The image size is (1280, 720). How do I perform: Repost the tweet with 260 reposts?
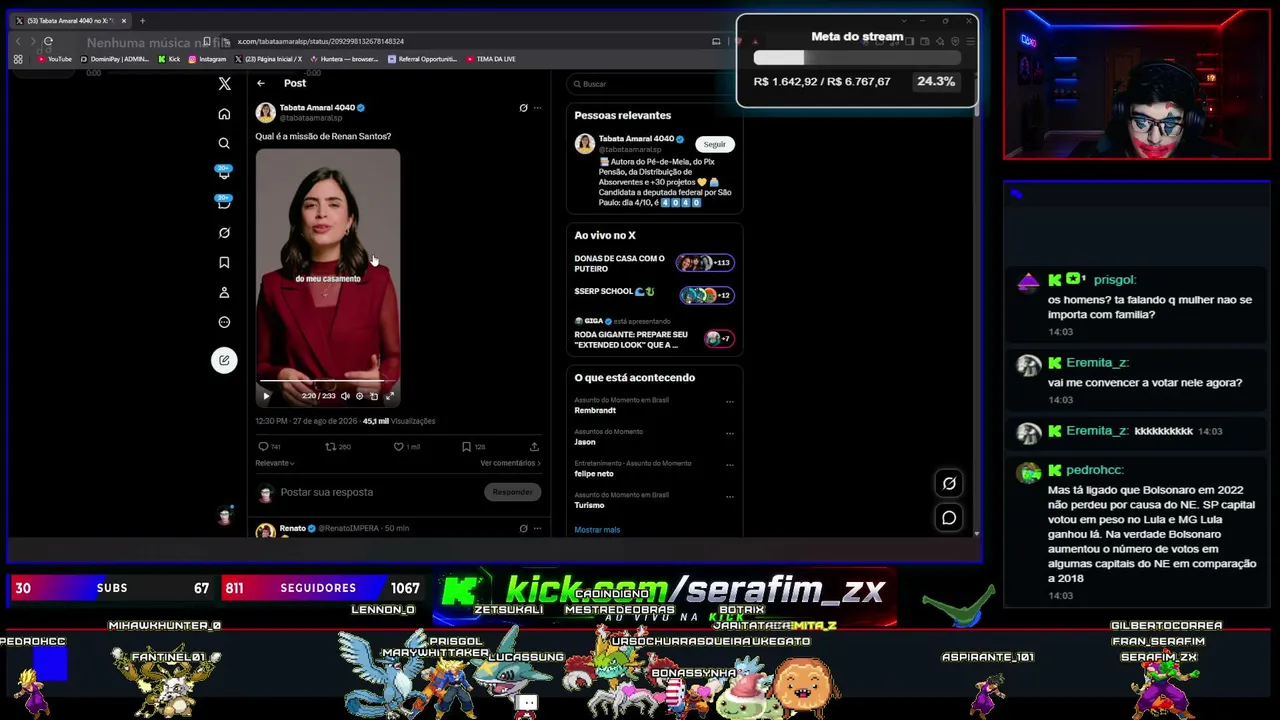point(331,447)
